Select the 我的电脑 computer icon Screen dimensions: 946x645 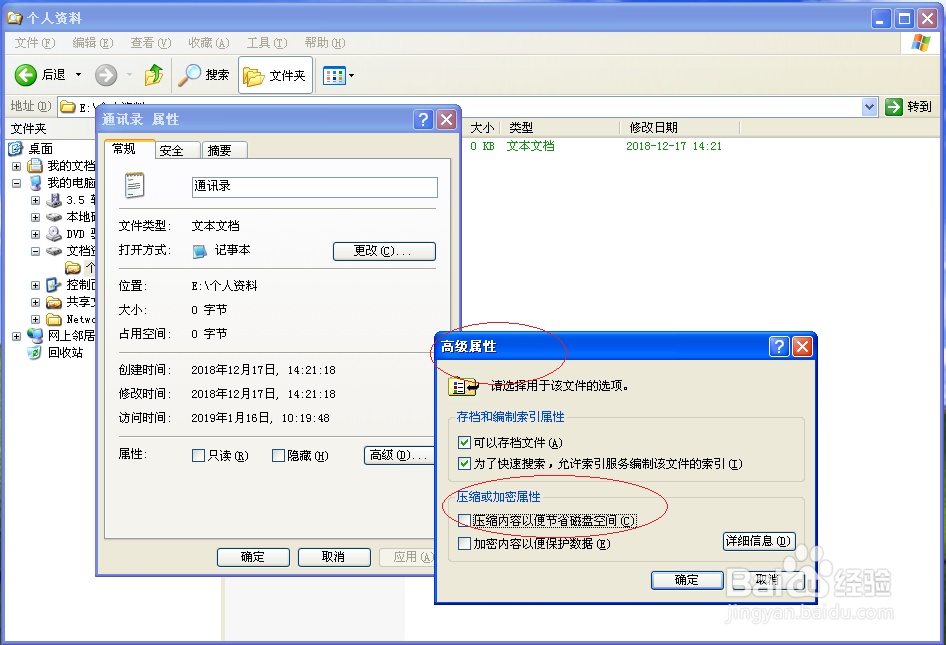tap(36, 183)
